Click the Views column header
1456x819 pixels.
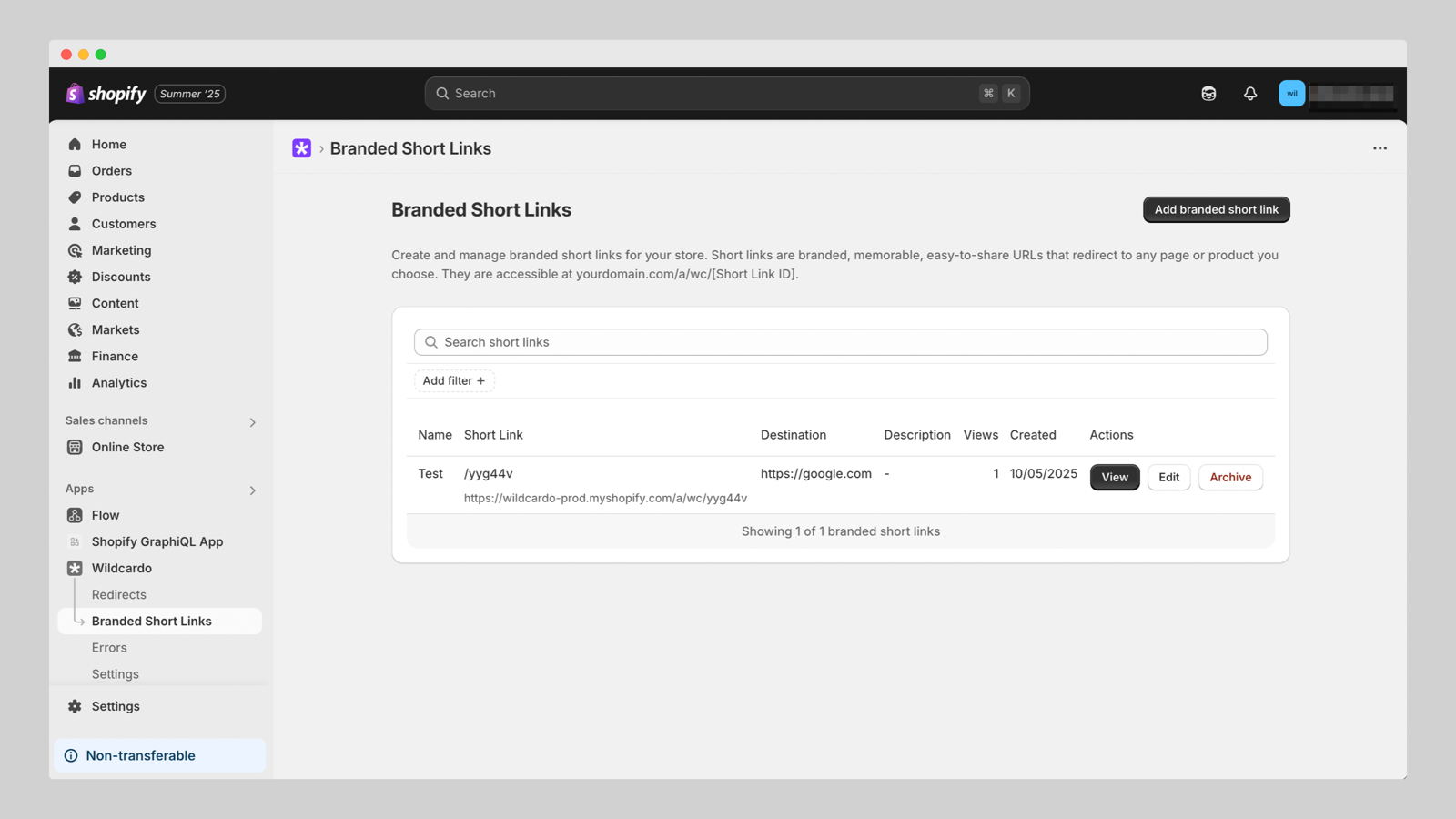pyautogui.click(x=981, y=435)
